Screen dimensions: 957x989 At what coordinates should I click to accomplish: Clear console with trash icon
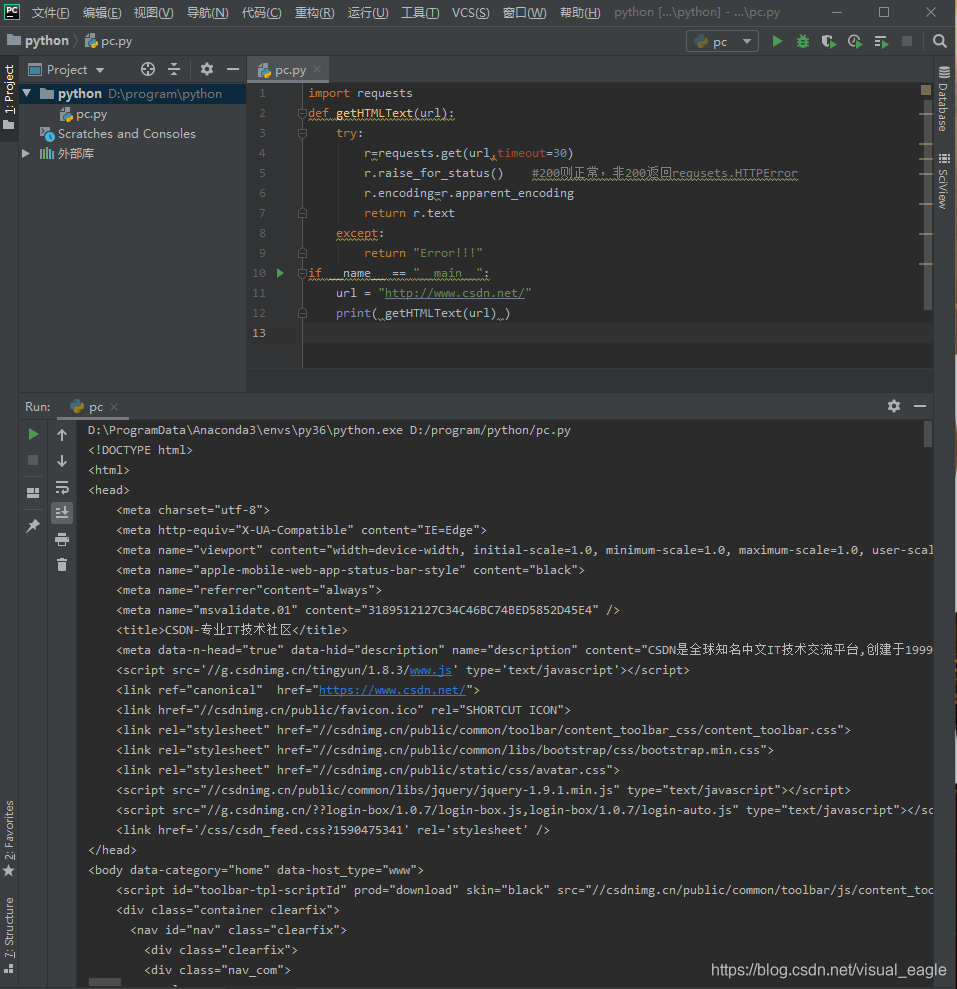[62, 565]
